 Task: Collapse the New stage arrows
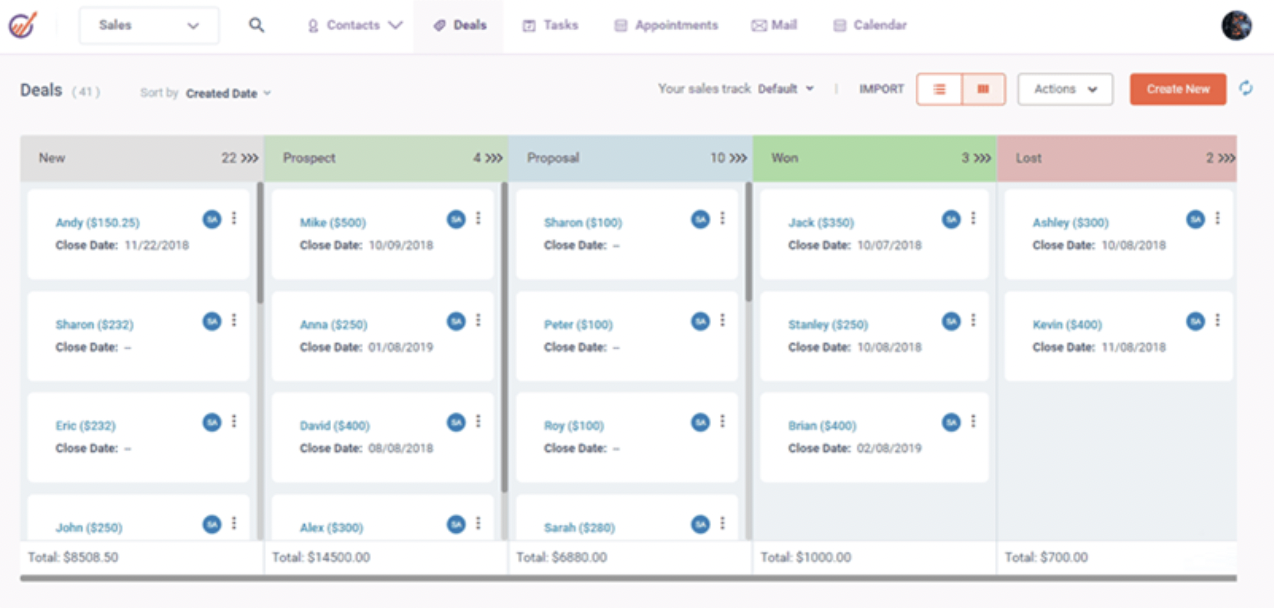(x=250, y=158)
